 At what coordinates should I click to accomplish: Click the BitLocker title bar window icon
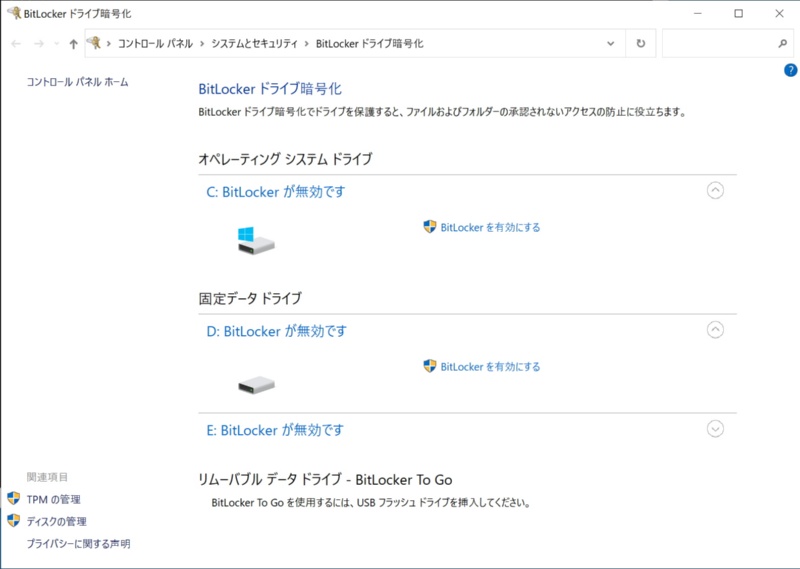coord(14,13)
